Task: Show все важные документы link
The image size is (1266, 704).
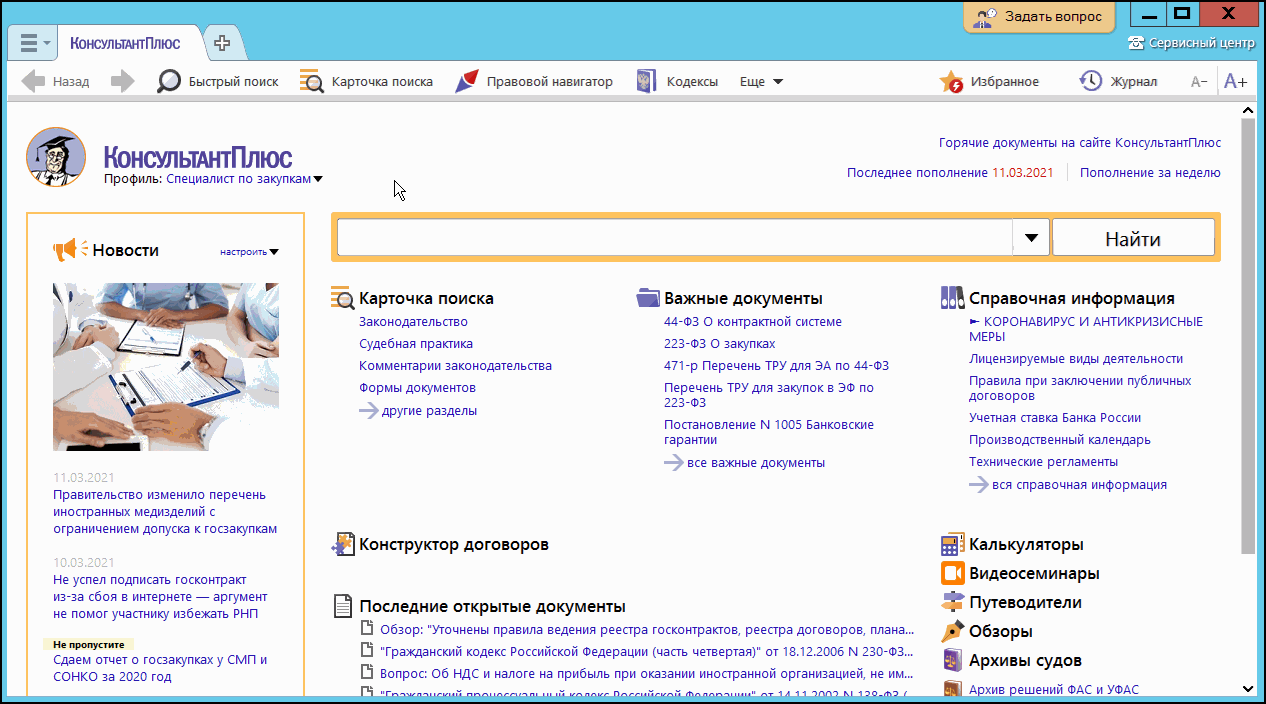Action: tap(756, 463)
